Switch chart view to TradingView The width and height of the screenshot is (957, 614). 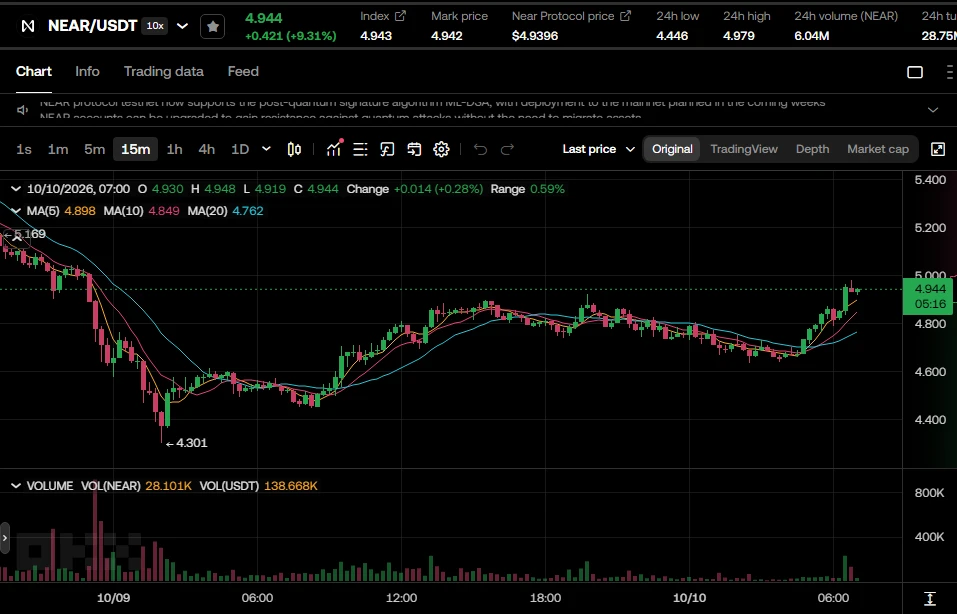click(744, 149)
